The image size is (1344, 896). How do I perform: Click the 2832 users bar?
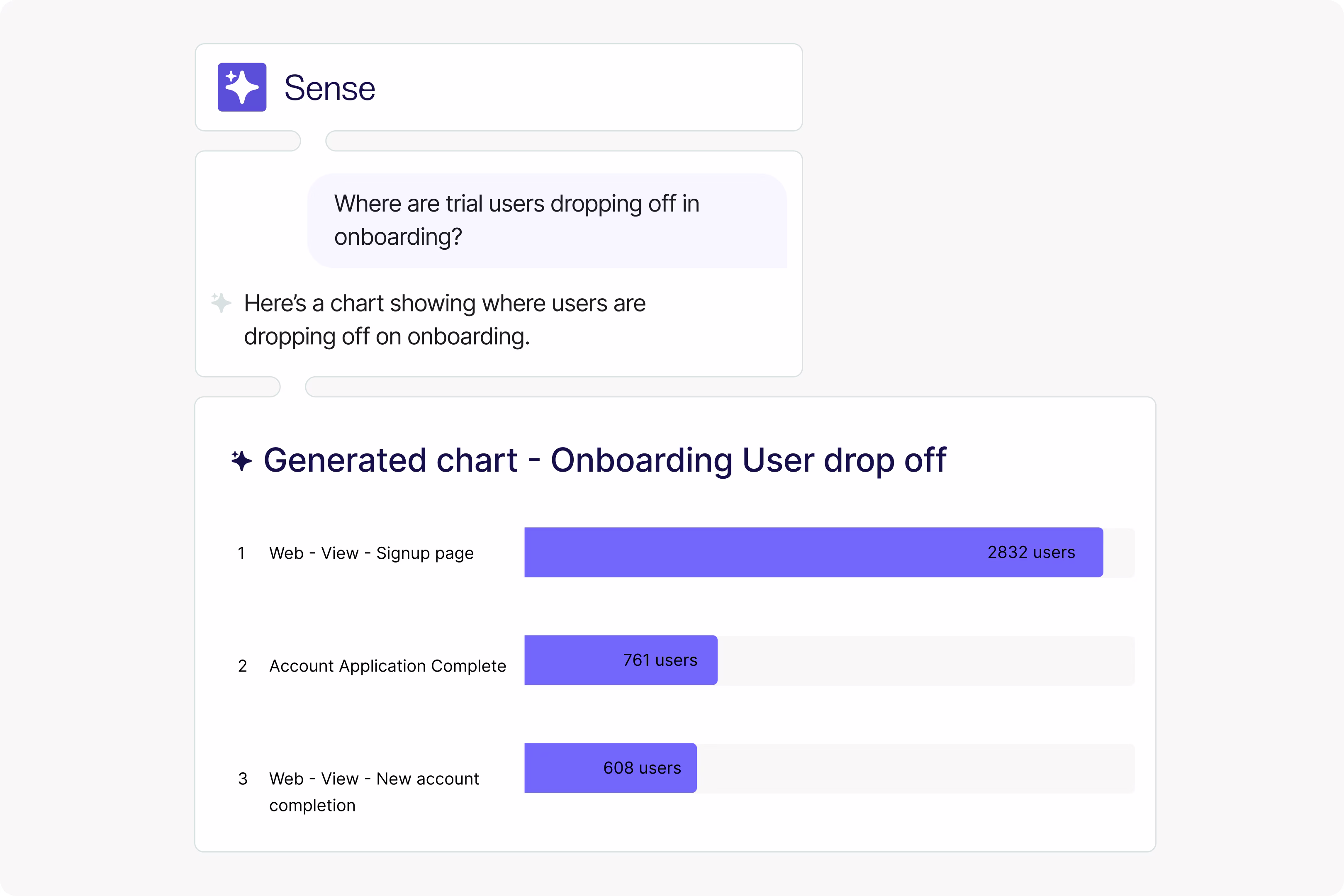point(813,552)
